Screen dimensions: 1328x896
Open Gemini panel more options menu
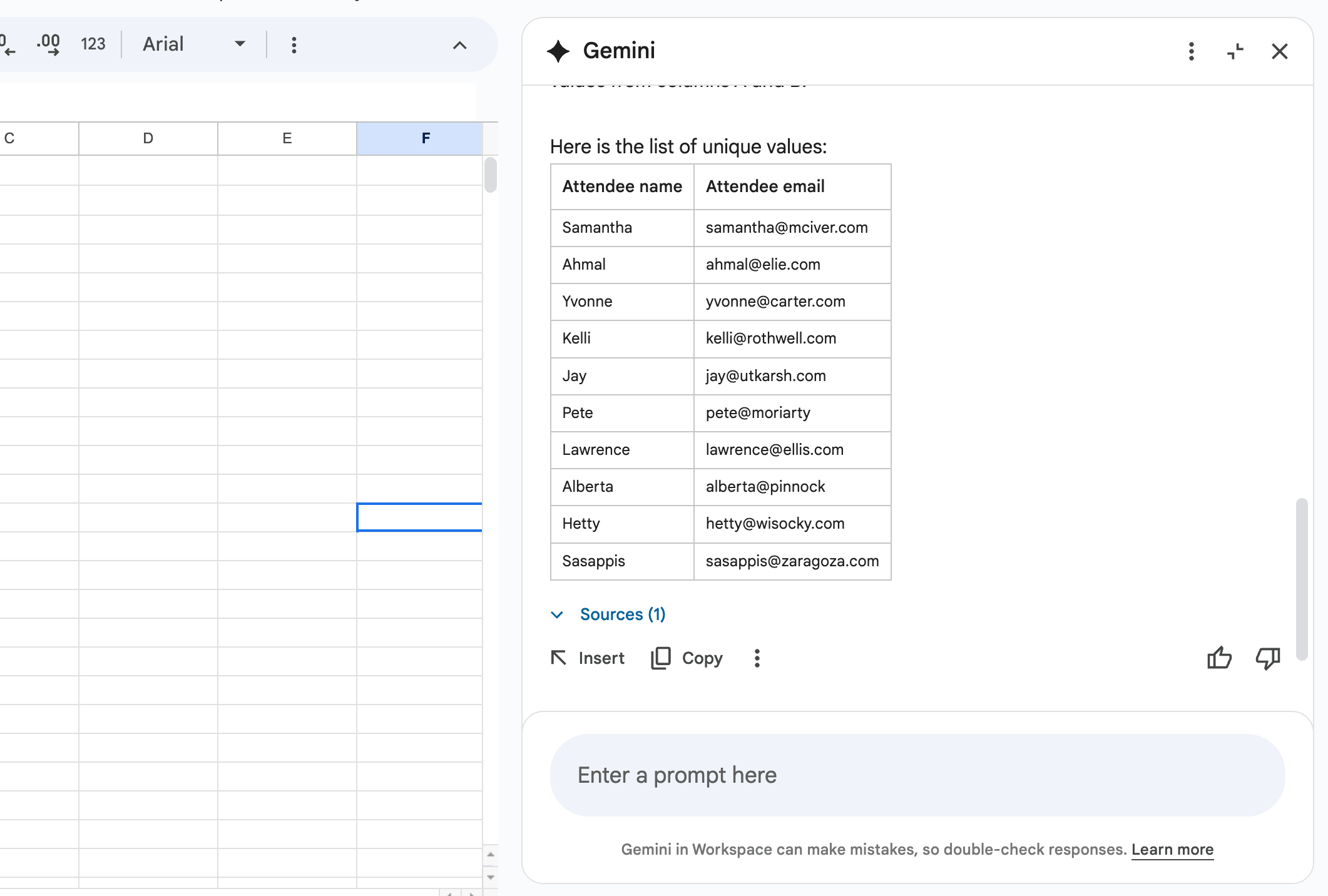tap(1192, 51)
